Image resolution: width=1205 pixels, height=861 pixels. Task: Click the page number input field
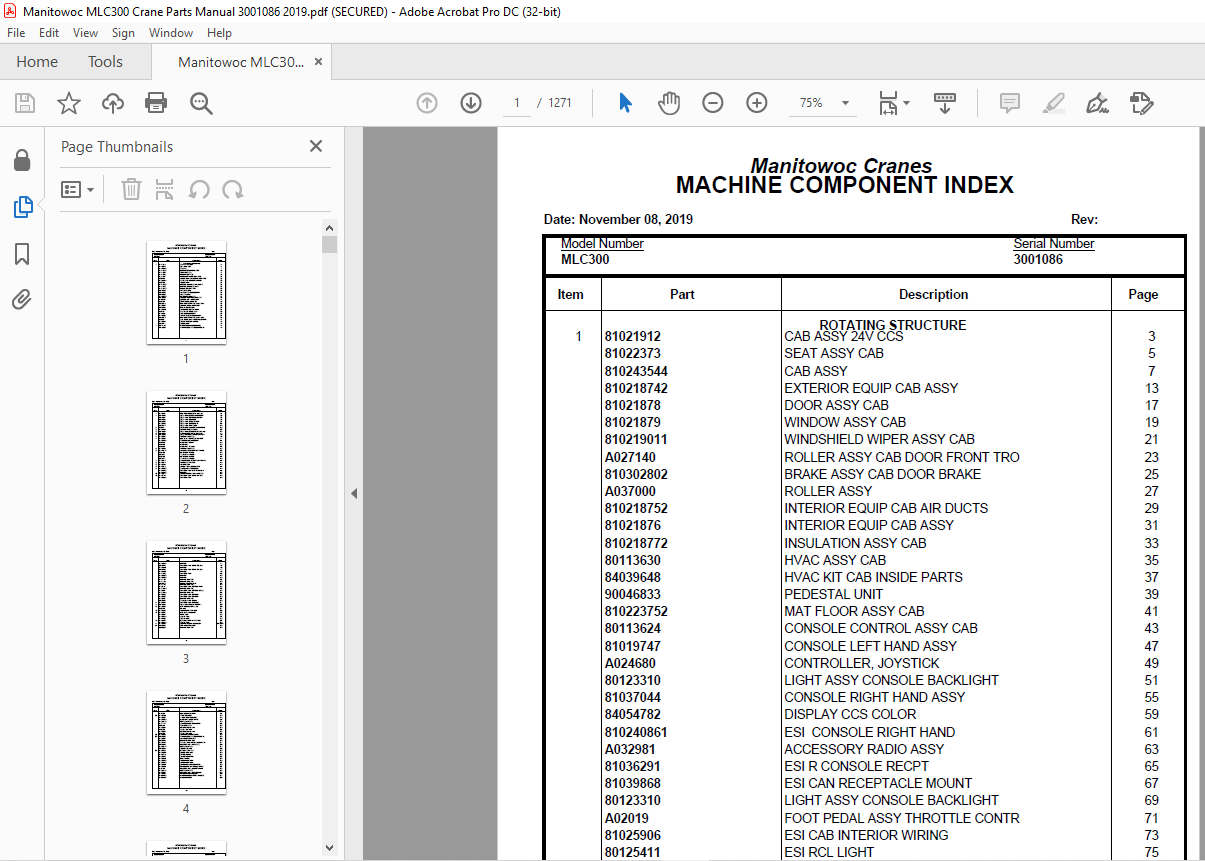coord(516,103)
